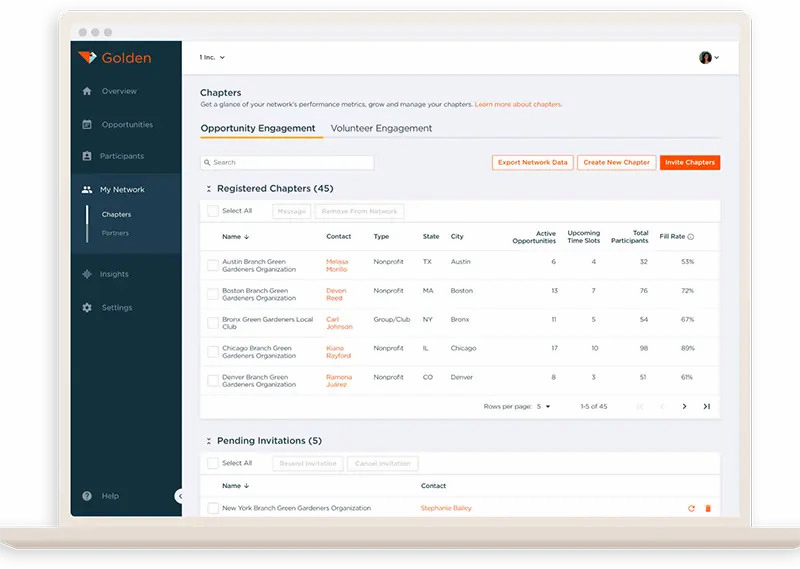Open Opportunities in sidebar

click(x=127, y=125)
